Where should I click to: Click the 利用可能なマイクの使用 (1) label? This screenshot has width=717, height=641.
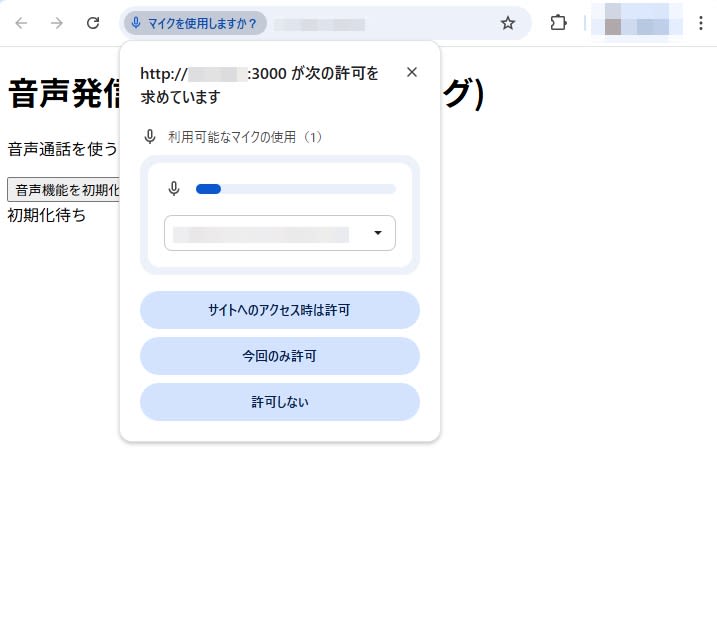(x=245, y=137)
